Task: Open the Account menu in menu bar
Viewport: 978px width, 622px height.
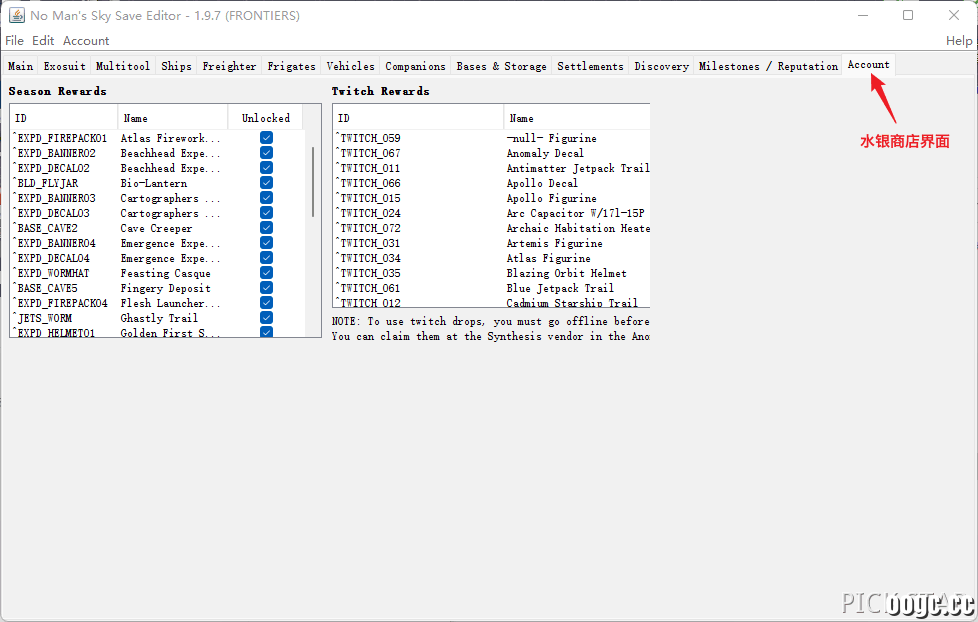Action: [x=86, y=41]
